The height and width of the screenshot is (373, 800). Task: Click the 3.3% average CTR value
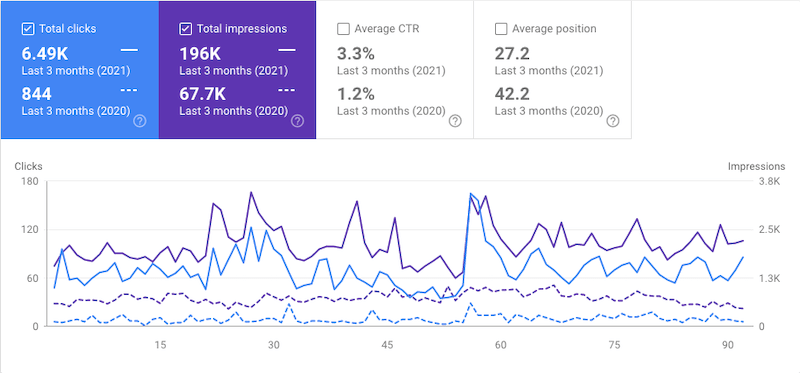(x=356, y=54)
